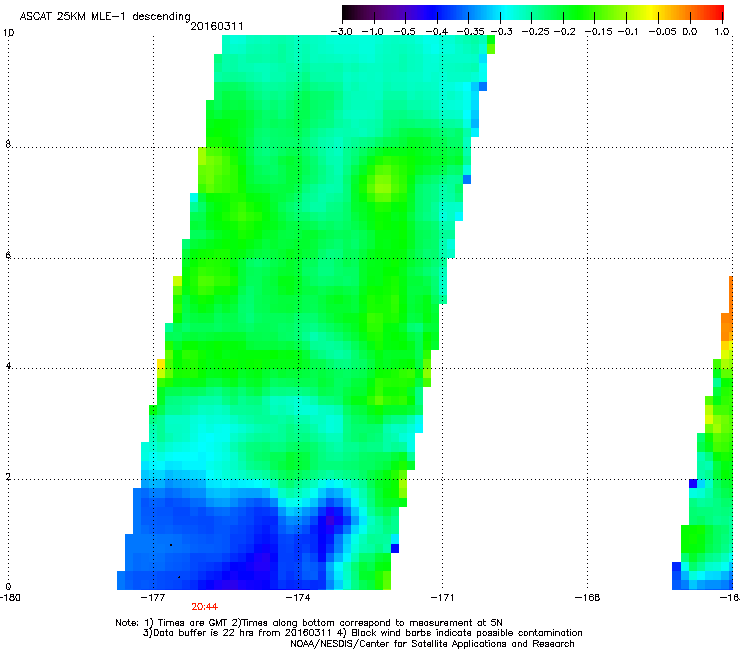Image resolution: width=740 pixels, height=650 pixels.
Task: Click the color bar label 0.0
Action: [690, 32]
